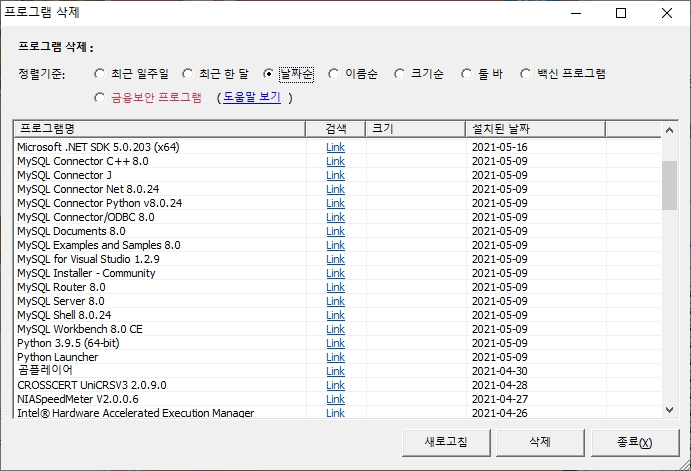The image size is (691, 471).
Task: Click the vertical scrollbar thumb
Action: click(x=669, y=185)
